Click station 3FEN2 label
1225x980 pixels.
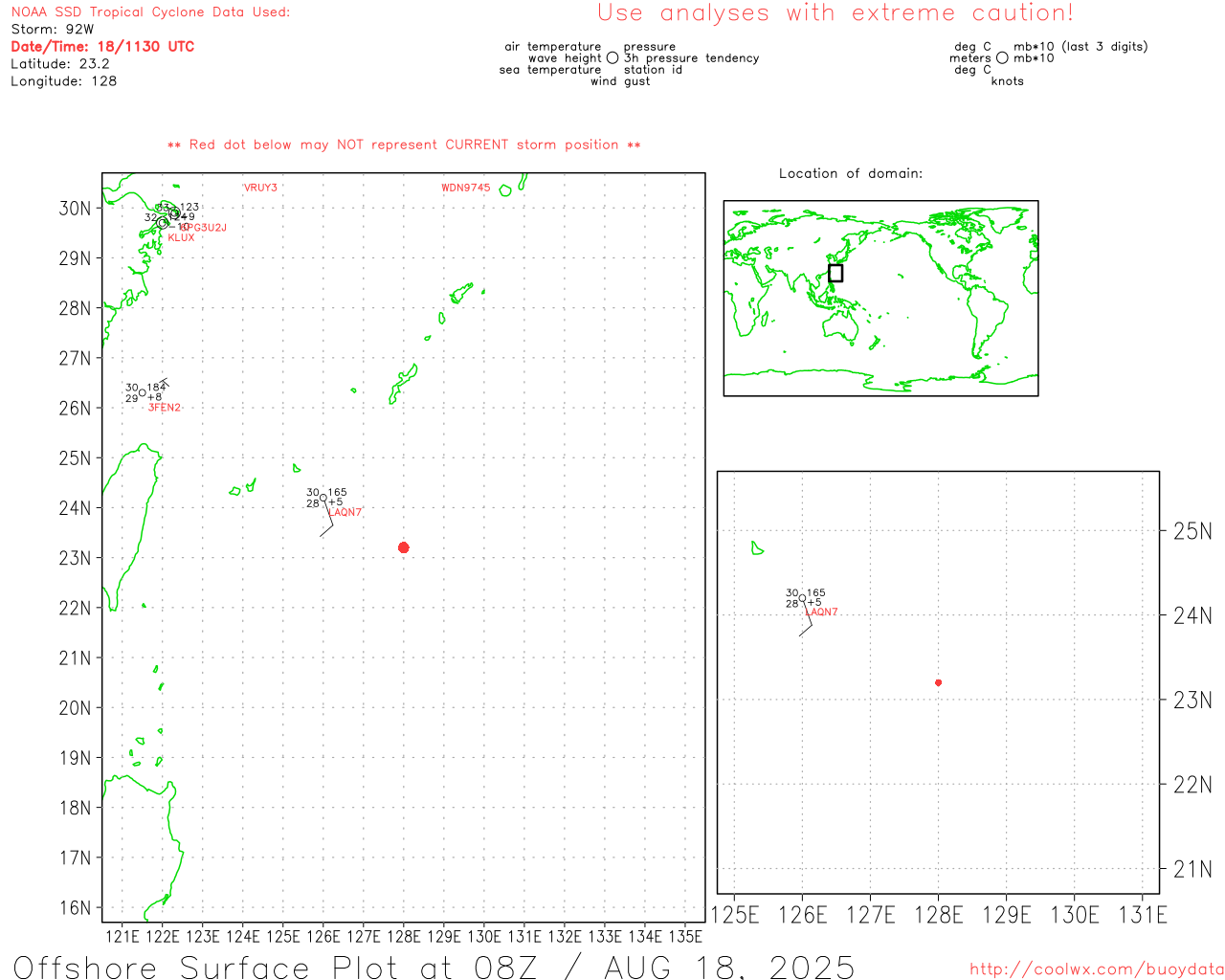pyautogui.click(x=165, y=408)
